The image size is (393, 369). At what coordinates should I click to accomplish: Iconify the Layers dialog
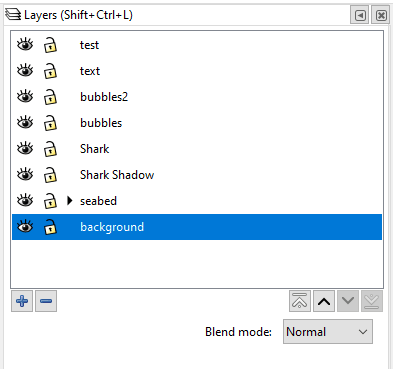pos(360,15)
